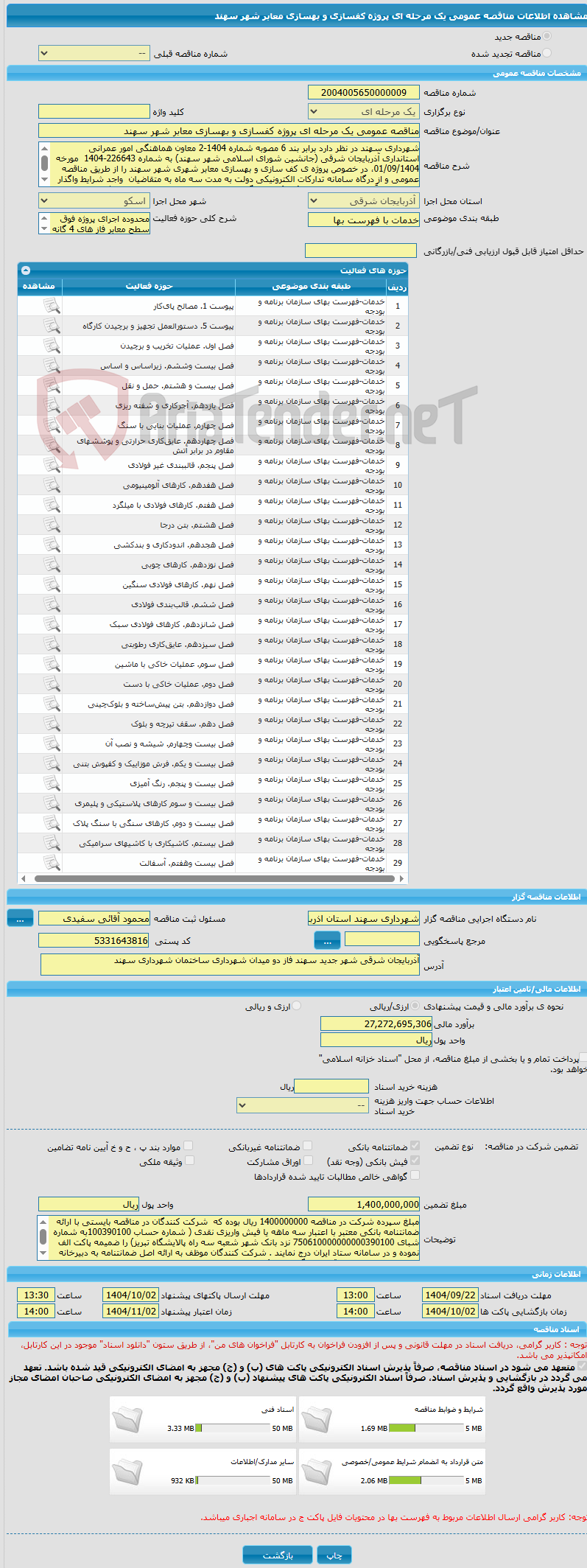Click the چاپ button
This screenshot has width=587, height=1568.
334,1554
